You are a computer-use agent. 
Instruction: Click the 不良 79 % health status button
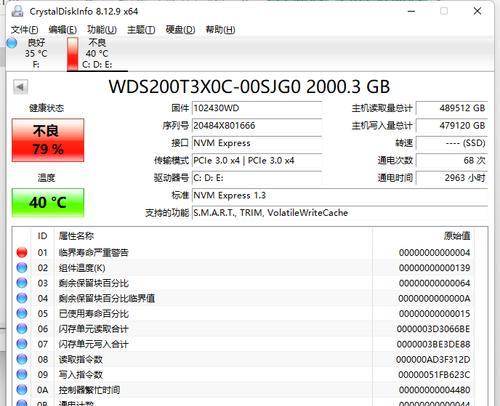tap(48, 140)
